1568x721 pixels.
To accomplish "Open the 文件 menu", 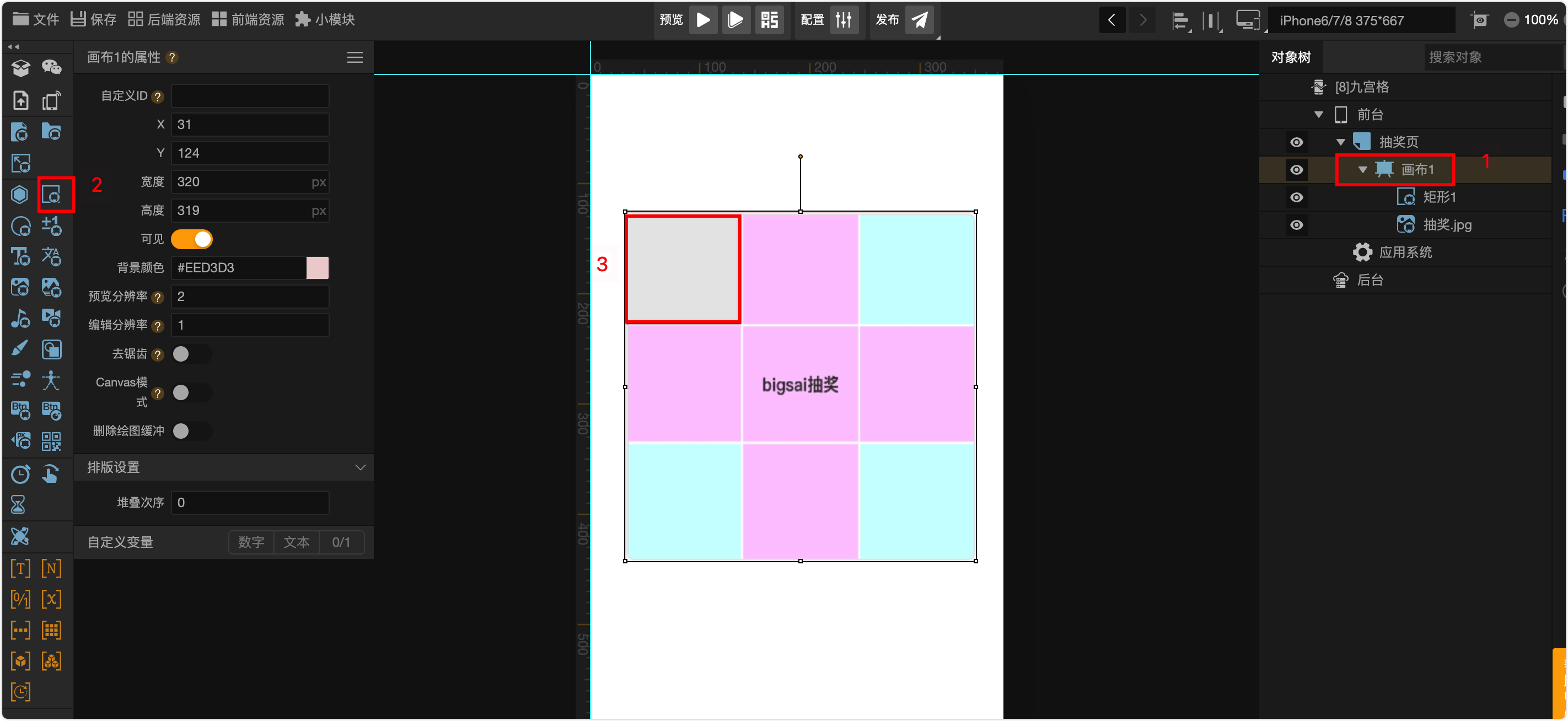I will 36,19.
